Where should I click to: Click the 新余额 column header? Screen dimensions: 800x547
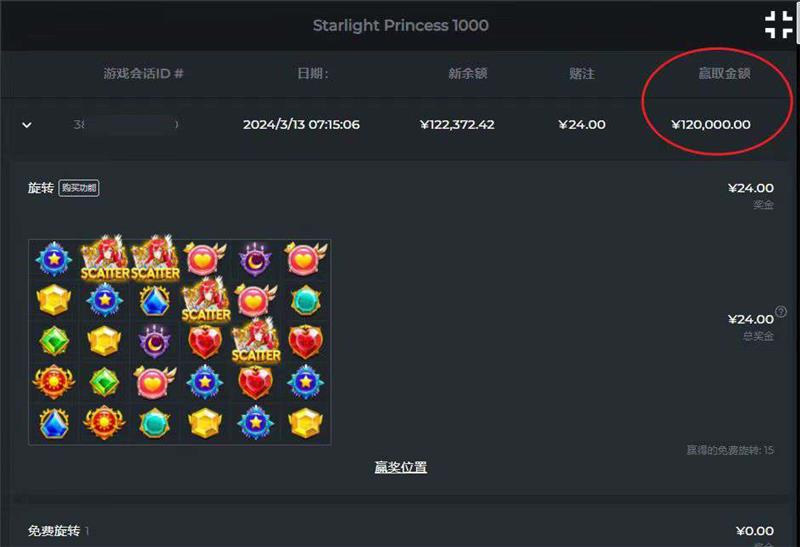point(468,73)
